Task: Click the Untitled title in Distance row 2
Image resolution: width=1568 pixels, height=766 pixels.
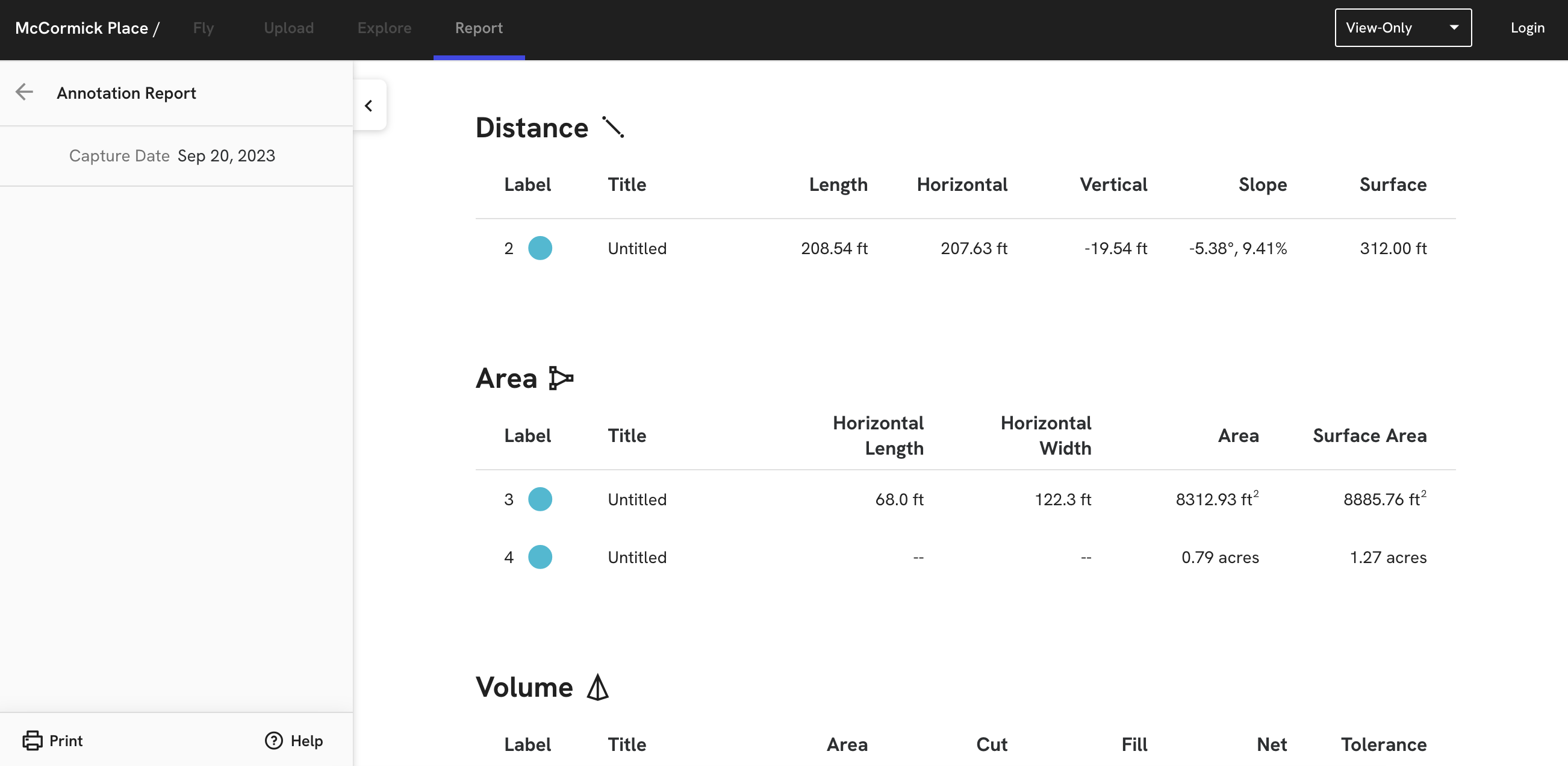Action: [637, 249]
